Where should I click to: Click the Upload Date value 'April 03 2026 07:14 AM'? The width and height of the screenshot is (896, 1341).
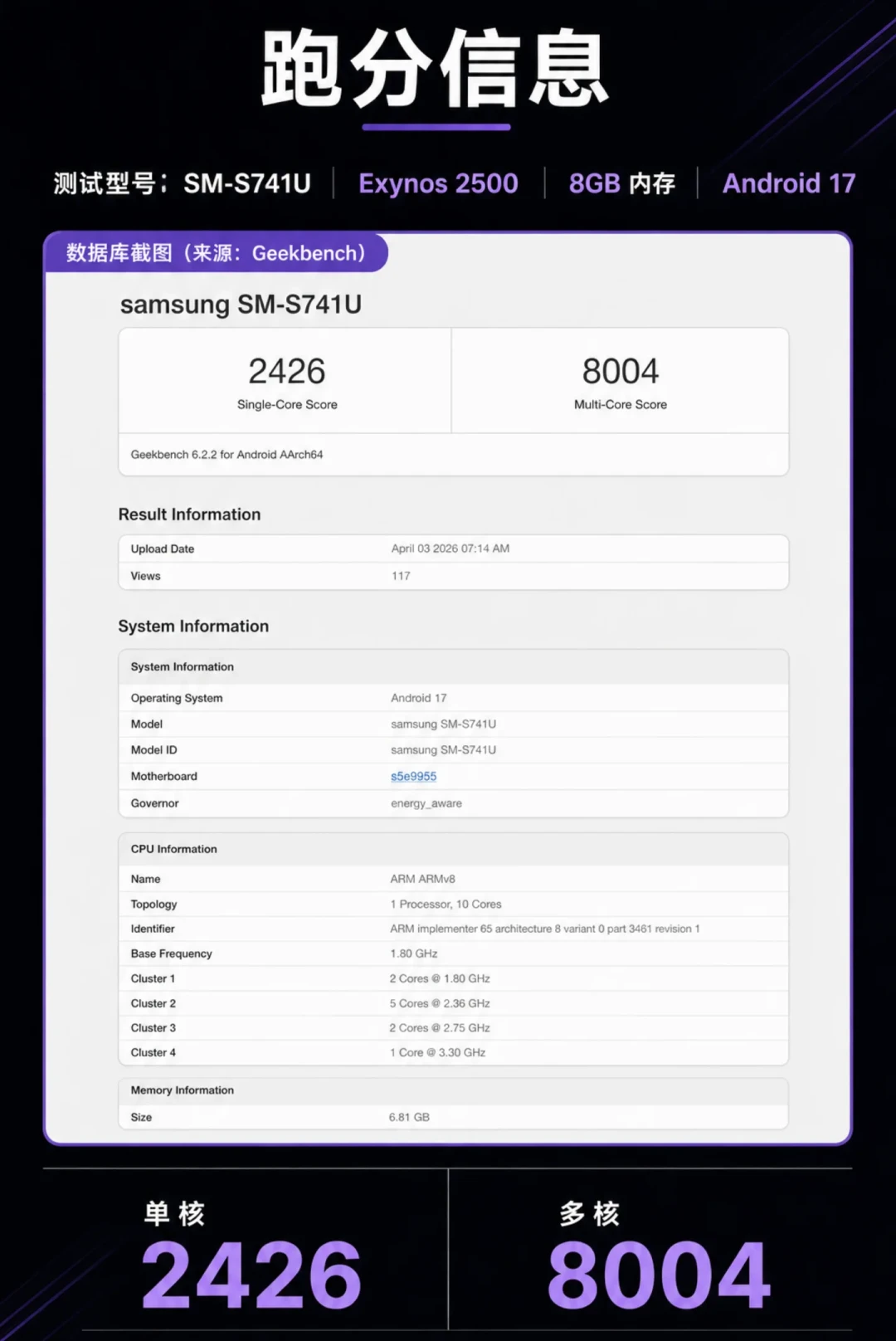pyautogui.click(x=450, y=549)
